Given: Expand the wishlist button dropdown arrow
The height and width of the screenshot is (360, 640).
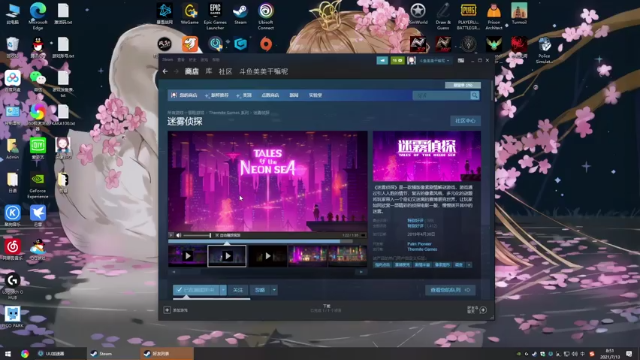Looking at the screenshot, I should coord(223,290).
